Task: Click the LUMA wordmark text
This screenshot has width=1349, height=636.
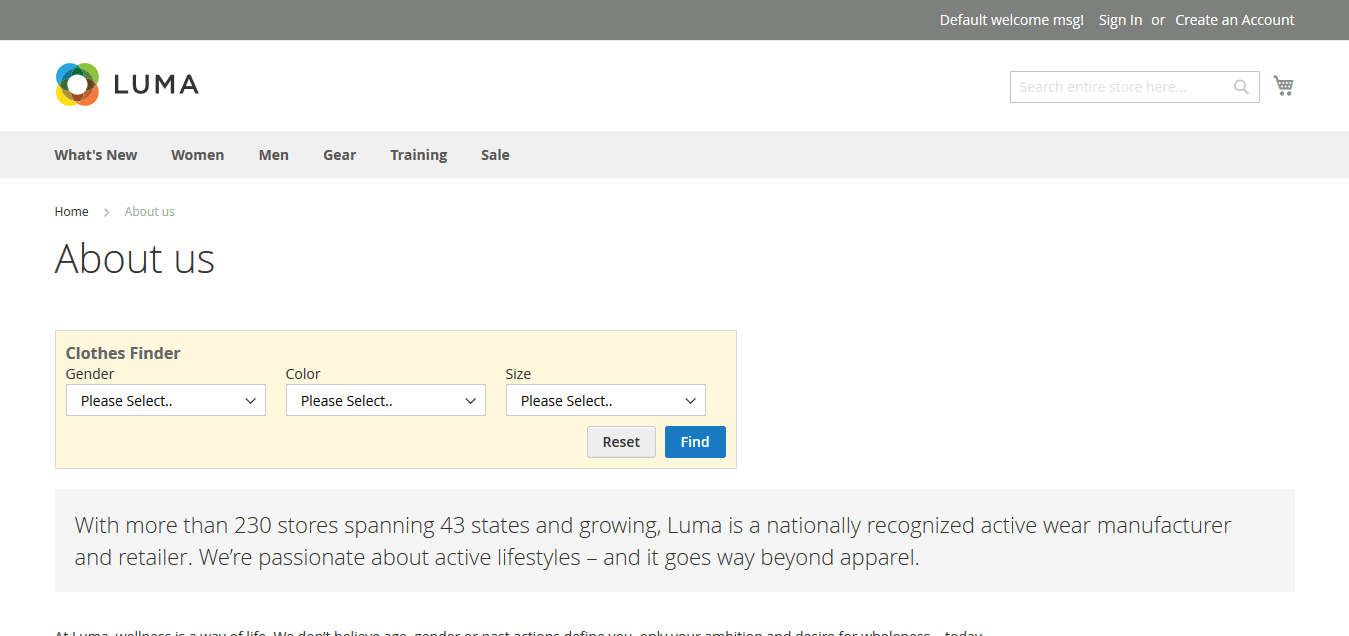Action: click(x=156, y=85)
